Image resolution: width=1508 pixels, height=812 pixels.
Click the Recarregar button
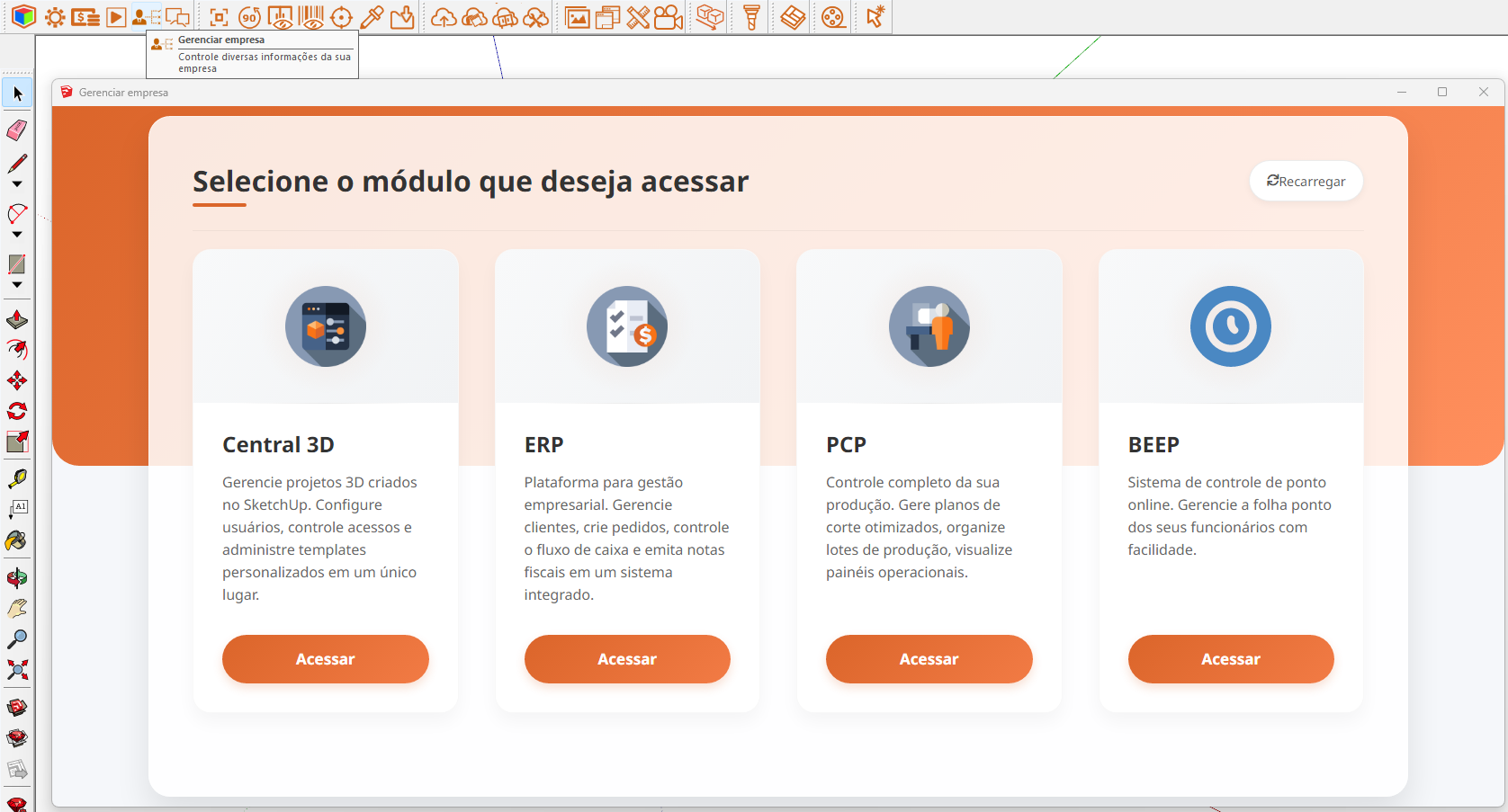(1306, 182)
